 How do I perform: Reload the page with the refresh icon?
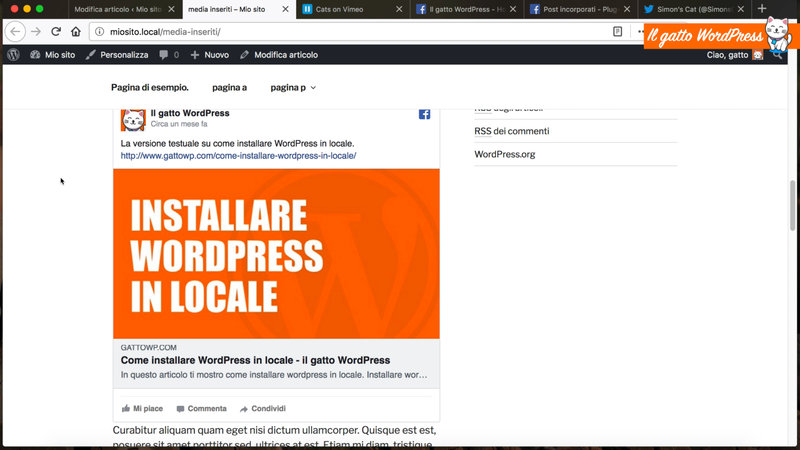point(56,32)
